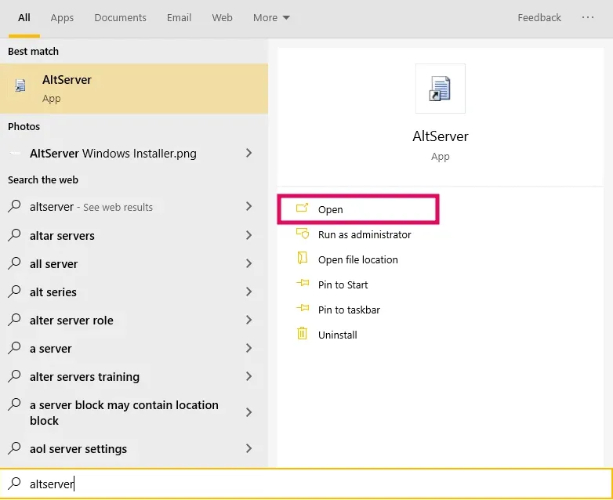Screen dimensions: 613x500
Task: Expand the 'alter server role' result chevron
Action: 249,320
